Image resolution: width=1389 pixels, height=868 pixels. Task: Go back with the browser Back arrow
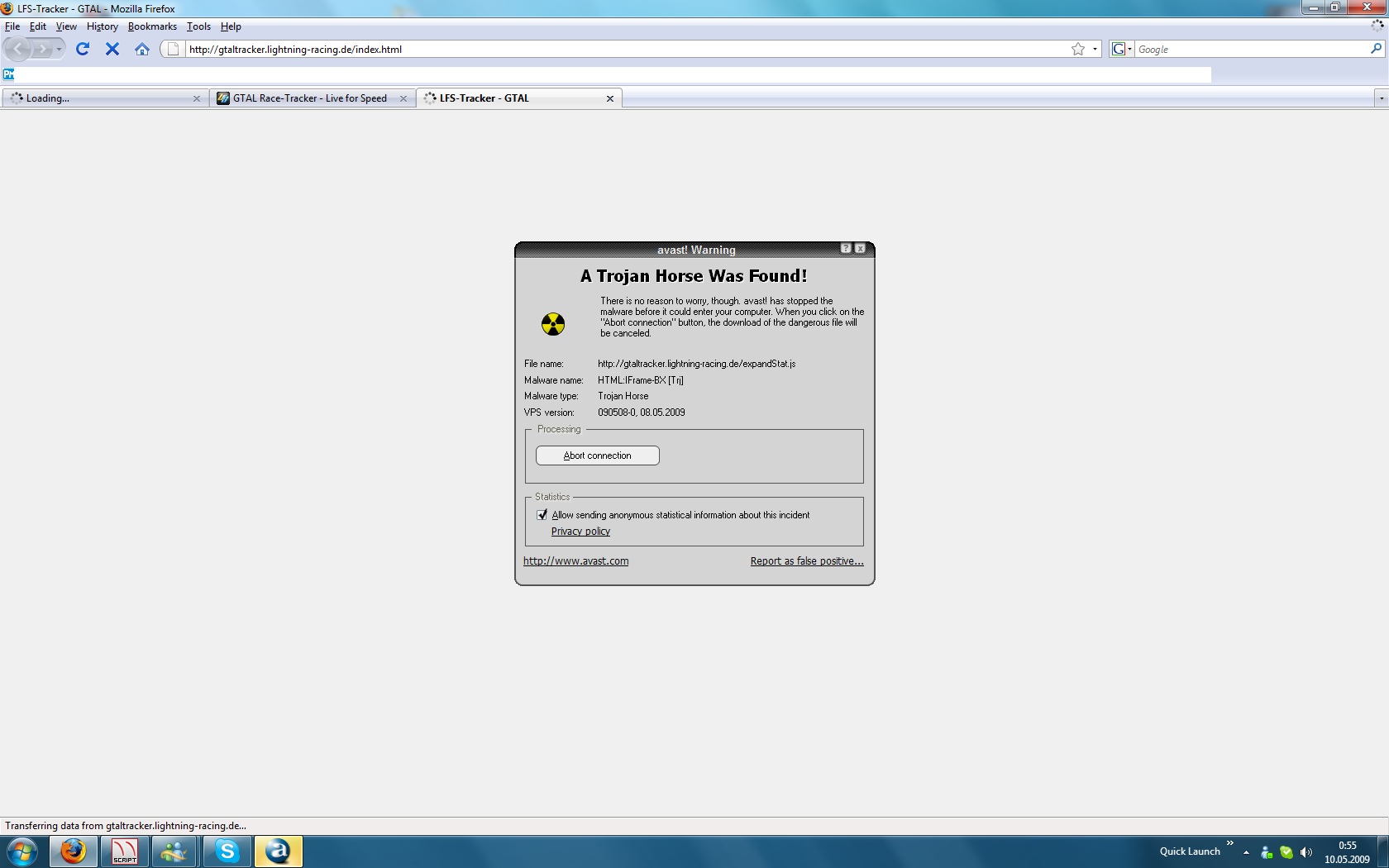click(x=18, y=50)
